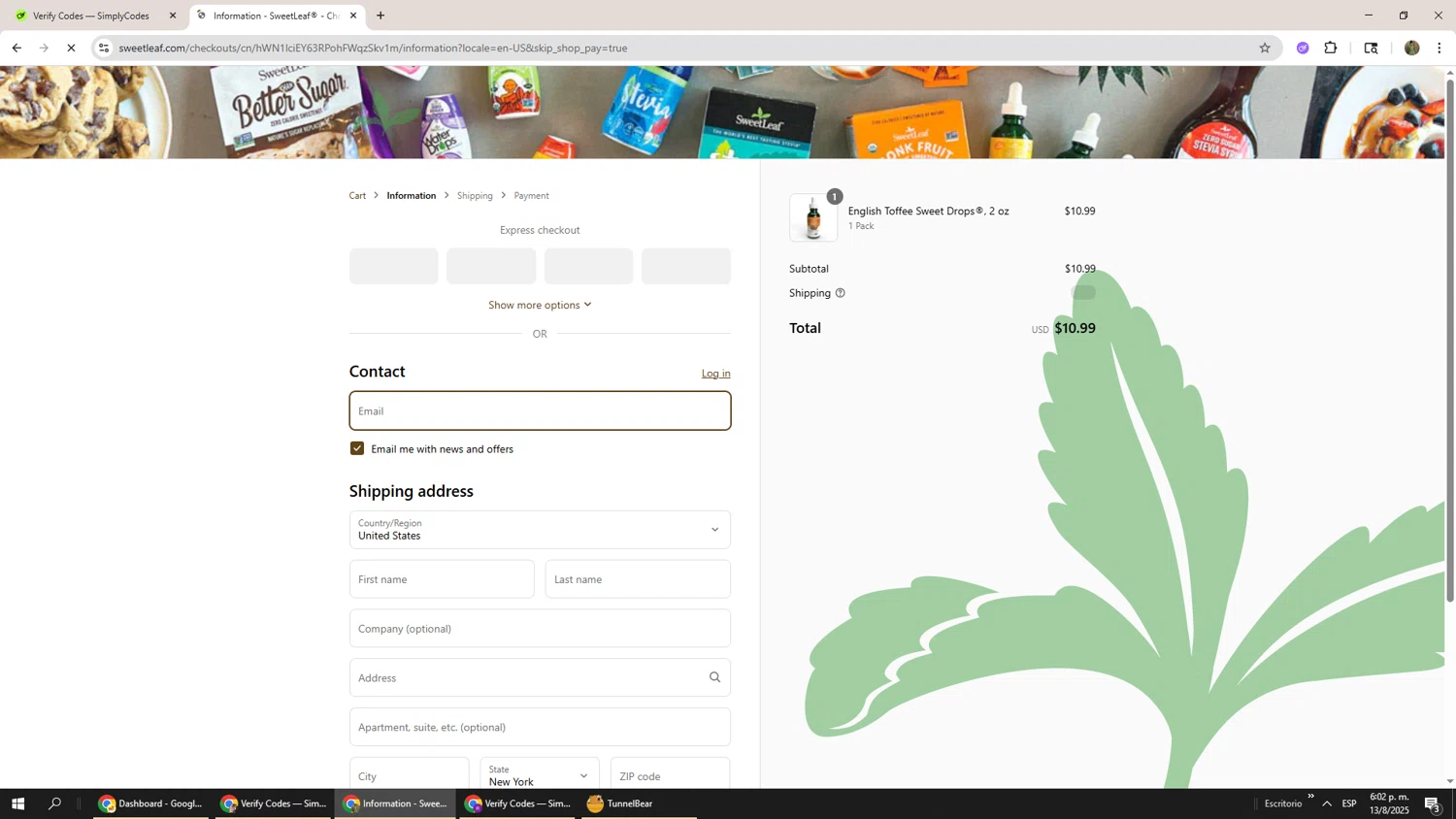The width and height of the screenshot is (1456, 819).
Task: Click the City field
Action: click(x=409, y=775)
